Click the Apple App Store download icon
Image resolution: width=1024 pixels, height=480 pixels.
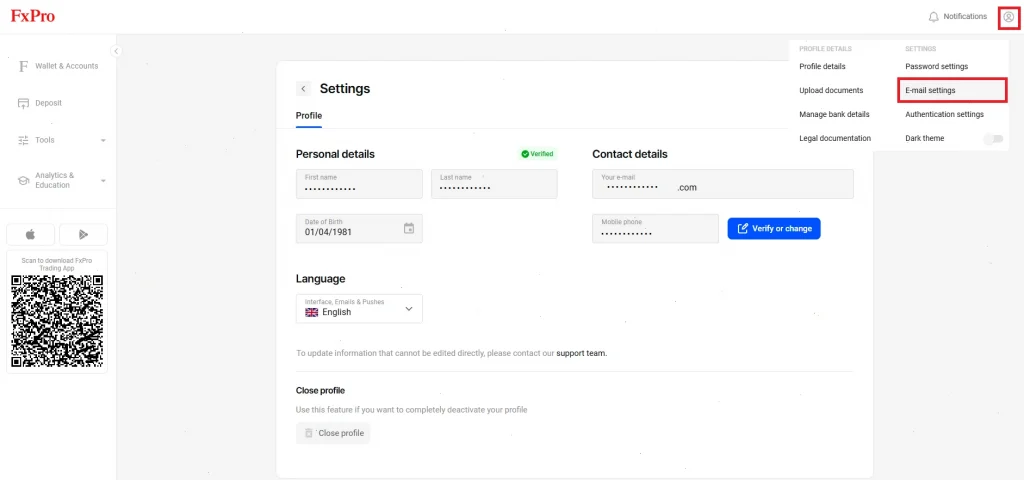[x=30, y=234]
